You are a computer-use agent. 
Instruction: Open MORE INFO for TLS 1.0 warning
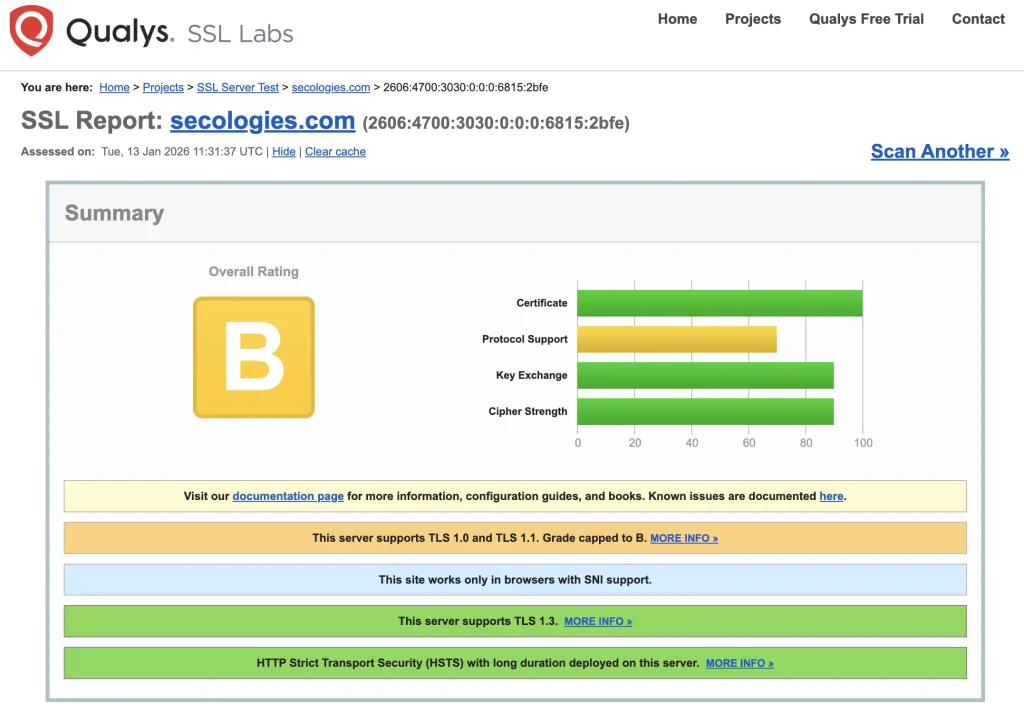coord(684,538)
